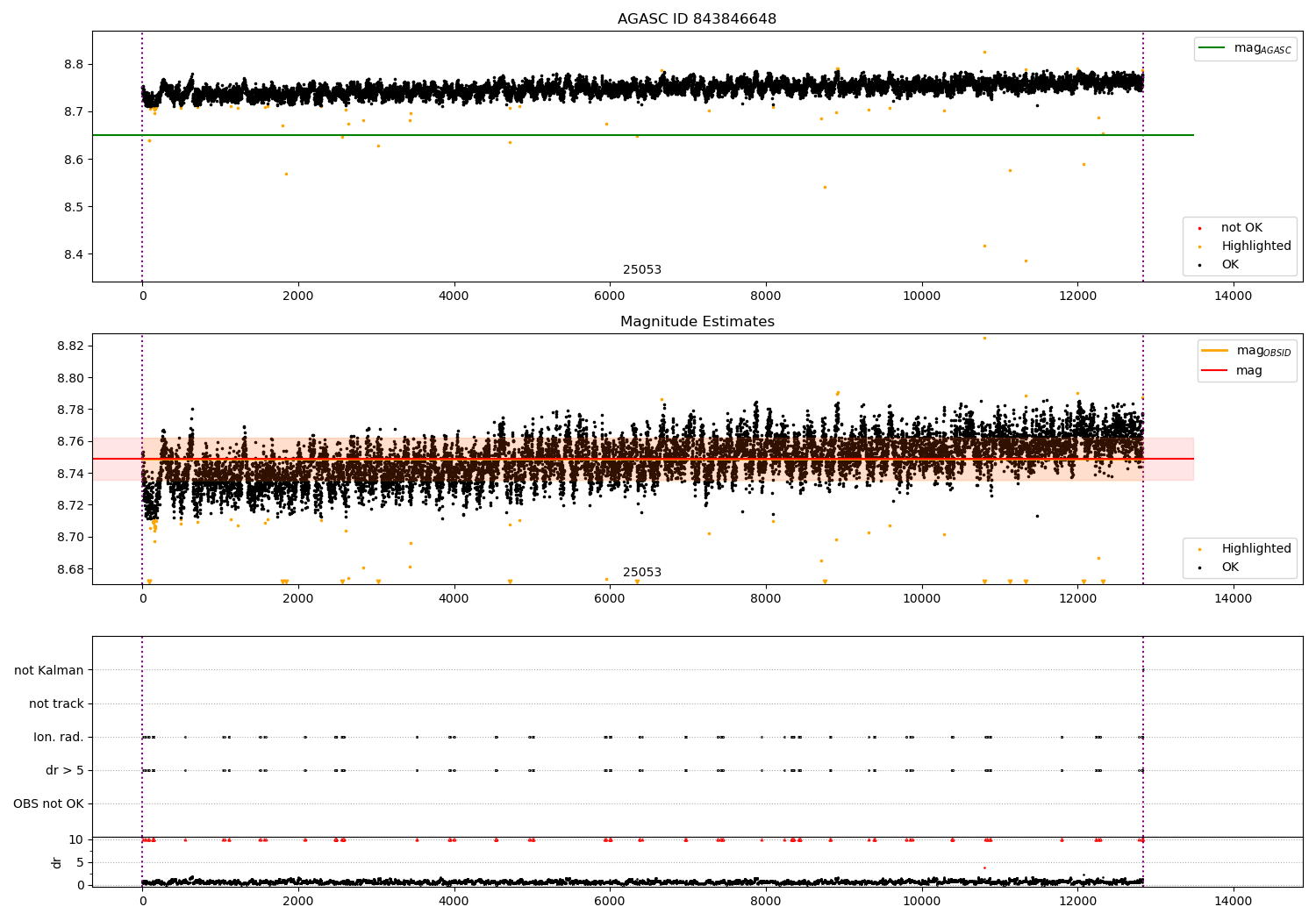Image resolution: width=1316 pixels, height=921 pixels.
Task: Click the orange 'Highlighted' legend marker in top plot
Action: 1199,246
